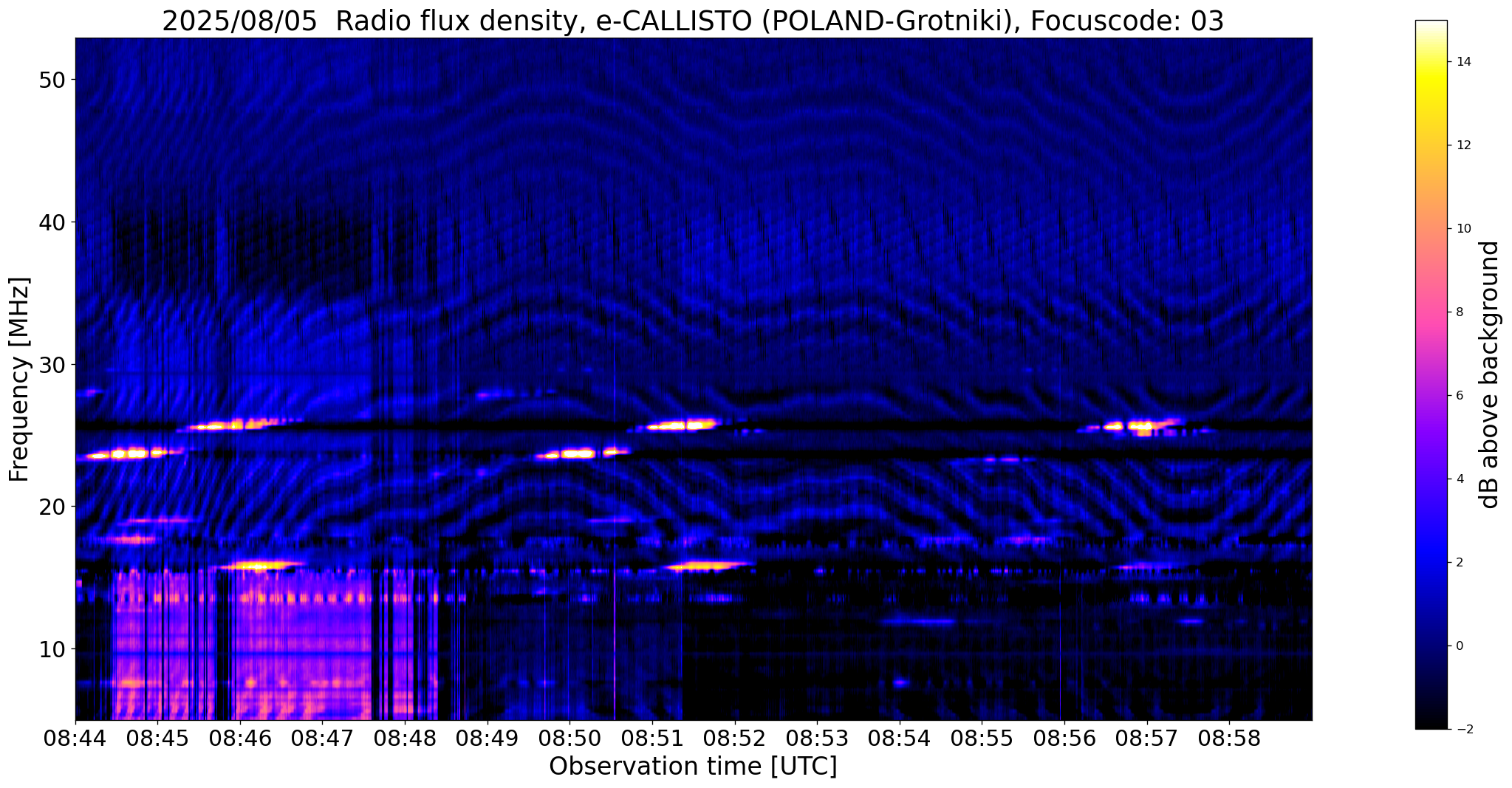Click the colorbar tick labeled 0
The width and height of the screenshot is (1512, 788).
[1458, 646]
